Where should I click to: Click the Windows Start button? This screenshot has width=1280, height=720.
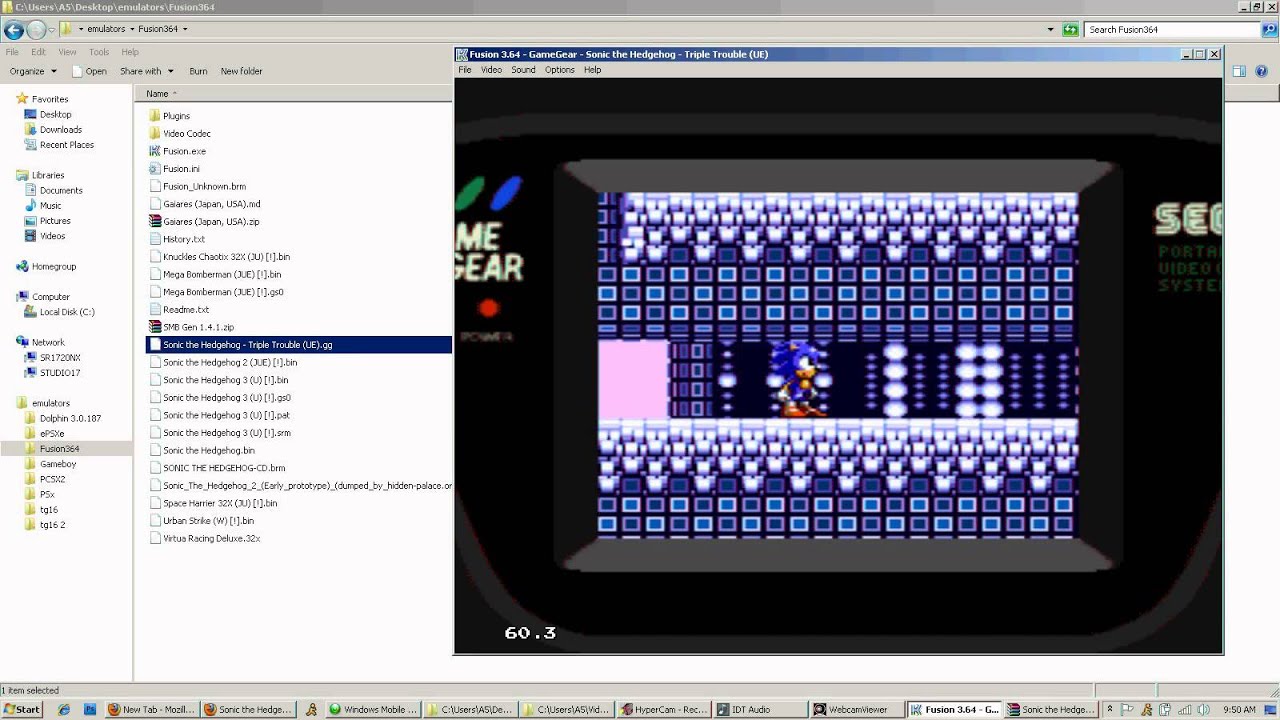tap(22, 709)
